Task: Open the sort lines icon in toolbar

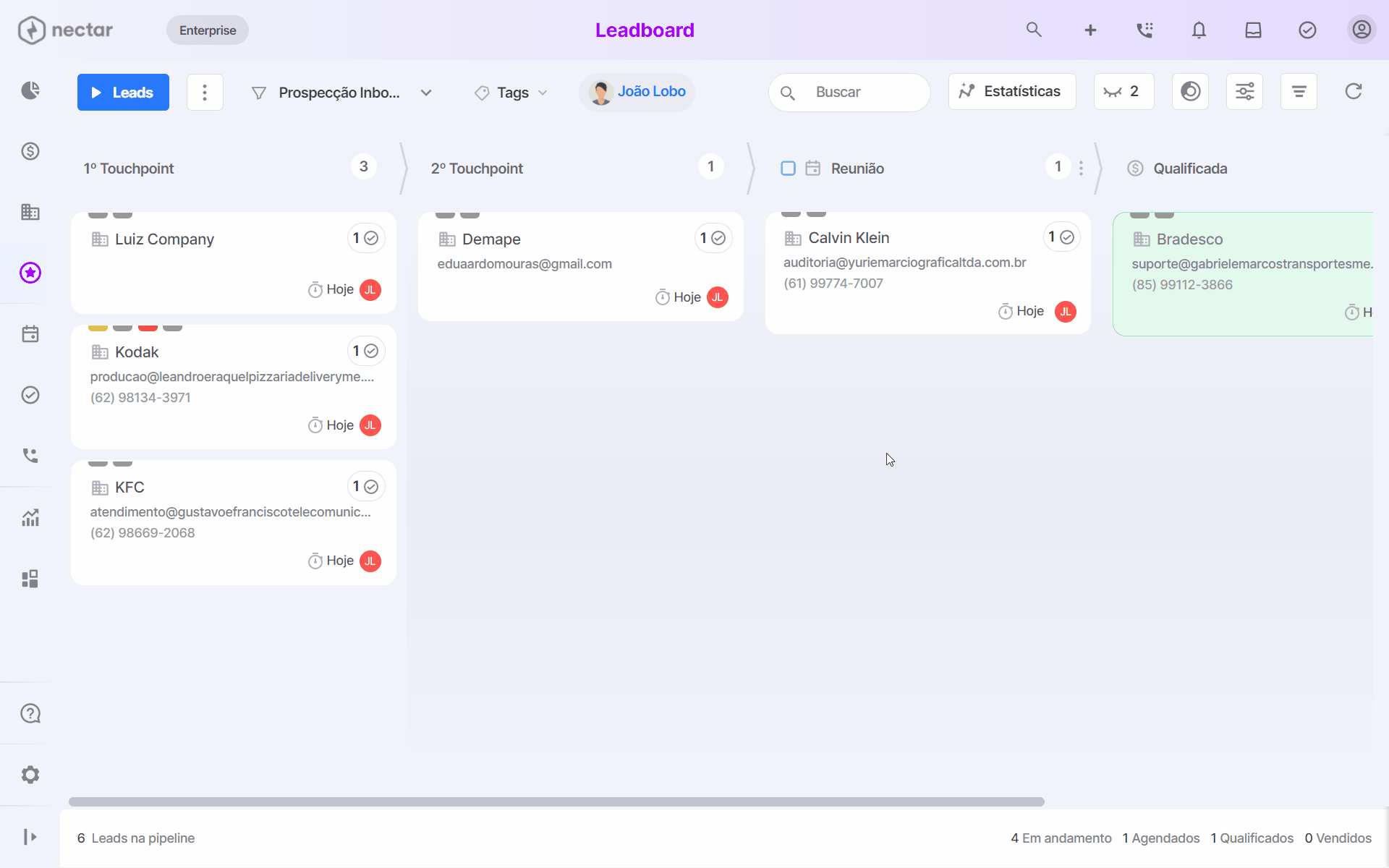Action: (x=1299, y=91)
